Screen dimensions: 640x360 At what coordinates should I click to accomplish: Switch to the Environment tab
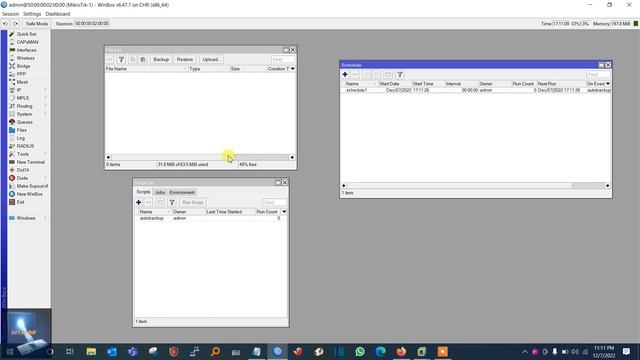click(x=182, y=192)
